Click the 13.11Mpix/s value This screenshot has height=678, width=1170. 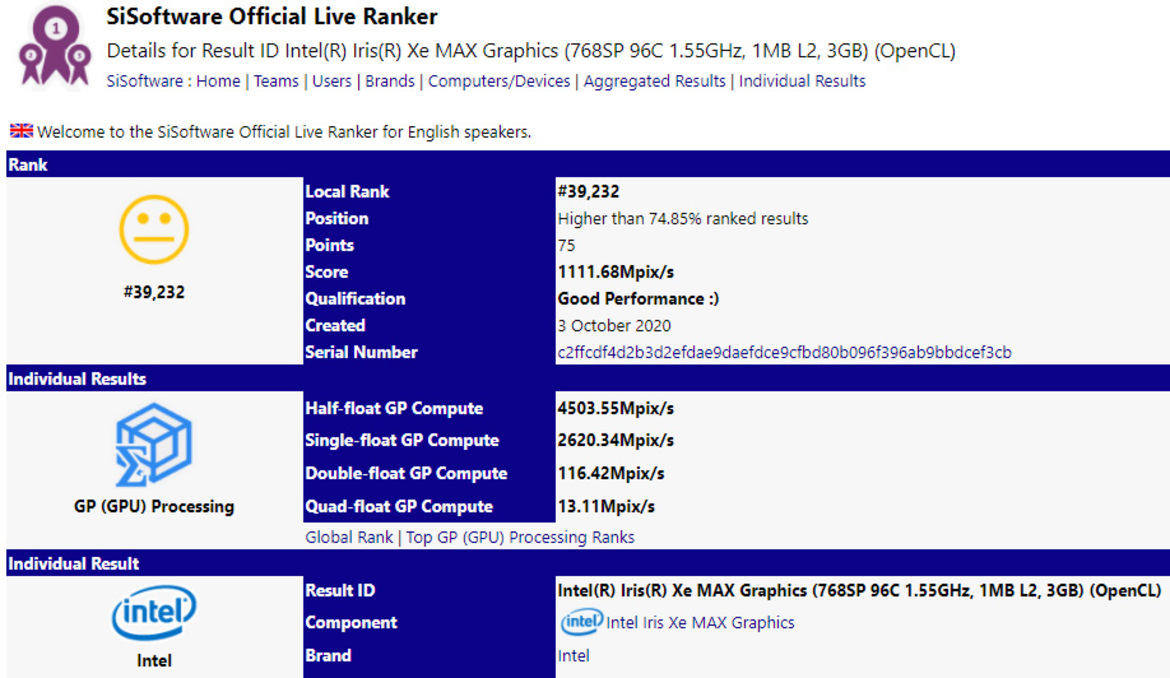[x=606, y=506]
